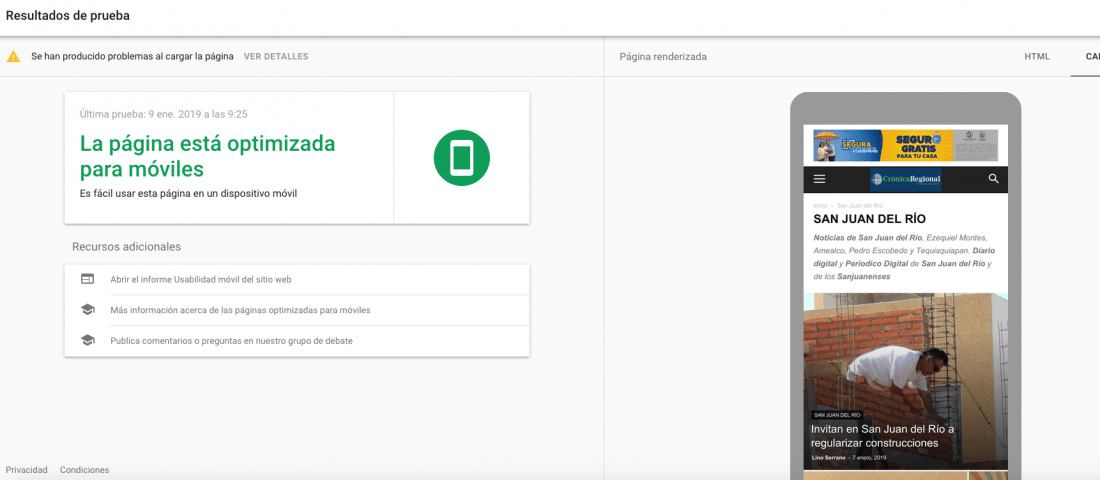This screenshot has width=1100, height=480.
Task: Click the Es fácil usar esta página text
Action: (x=189, y=193)
